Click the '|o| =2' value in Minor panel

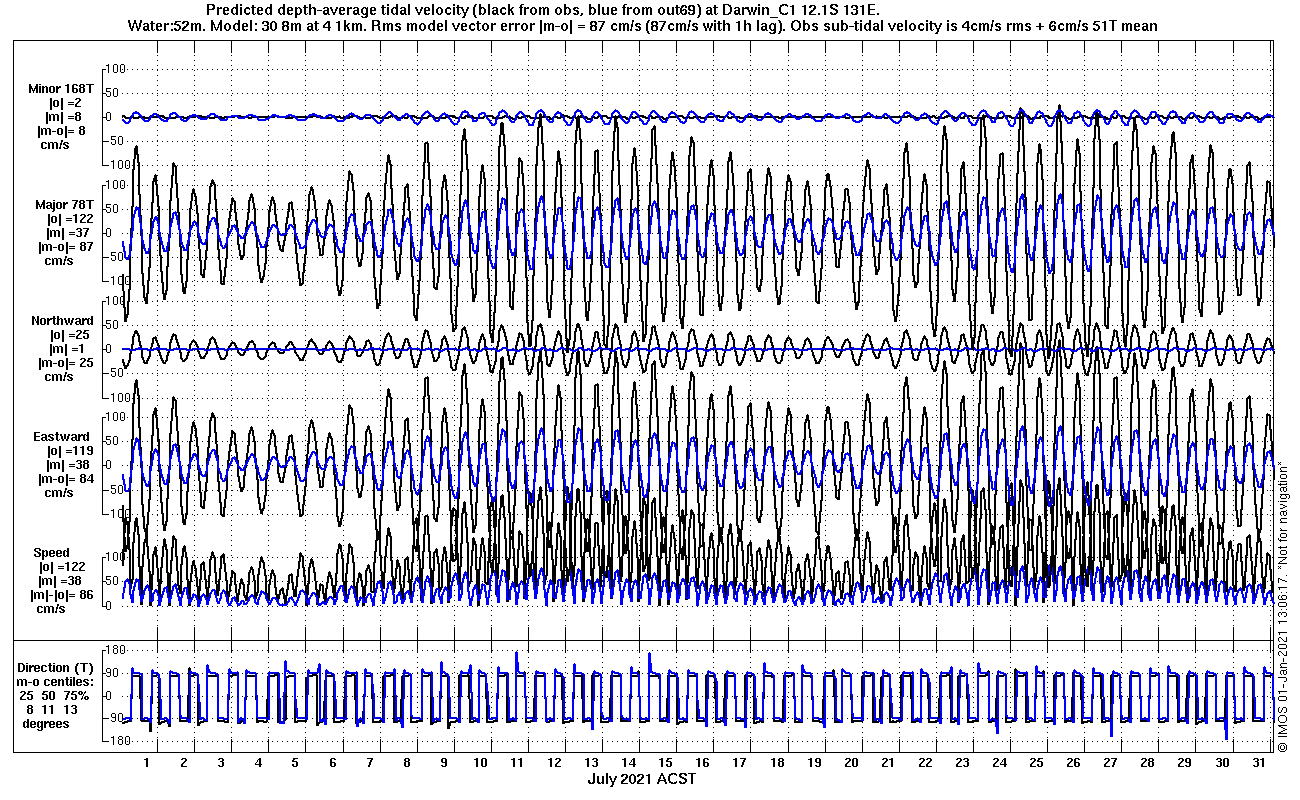point(65,103)
